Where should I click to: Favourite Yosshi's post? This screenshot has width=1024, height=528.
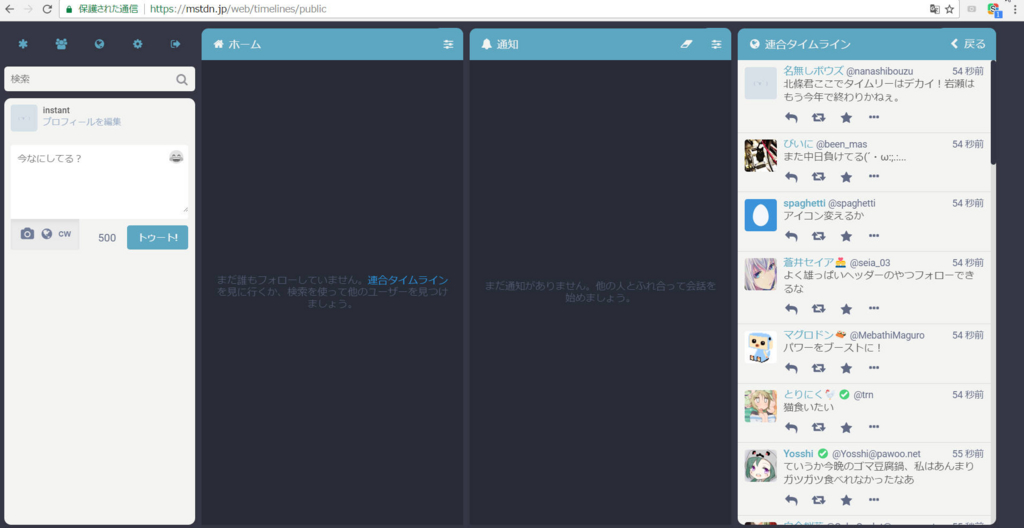pos(846,500)
